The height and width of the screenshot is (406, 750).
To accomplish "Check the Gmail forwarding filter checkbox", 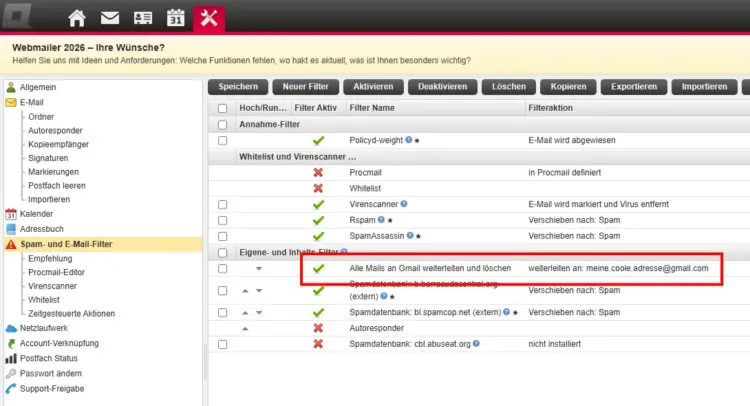I will 222,269.
